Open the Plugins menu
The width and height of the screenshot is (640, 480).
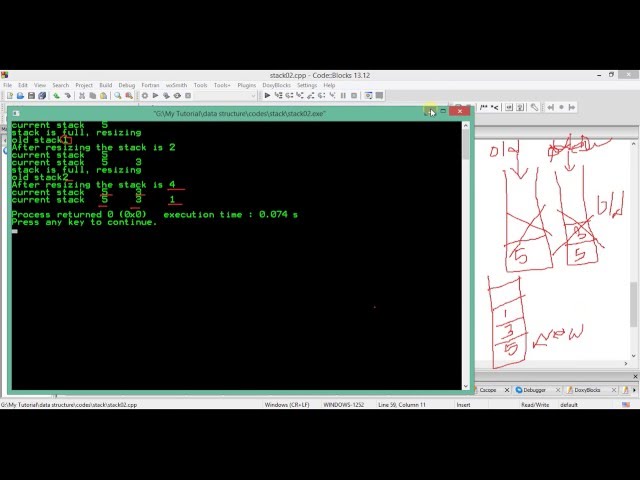[247, 85]
